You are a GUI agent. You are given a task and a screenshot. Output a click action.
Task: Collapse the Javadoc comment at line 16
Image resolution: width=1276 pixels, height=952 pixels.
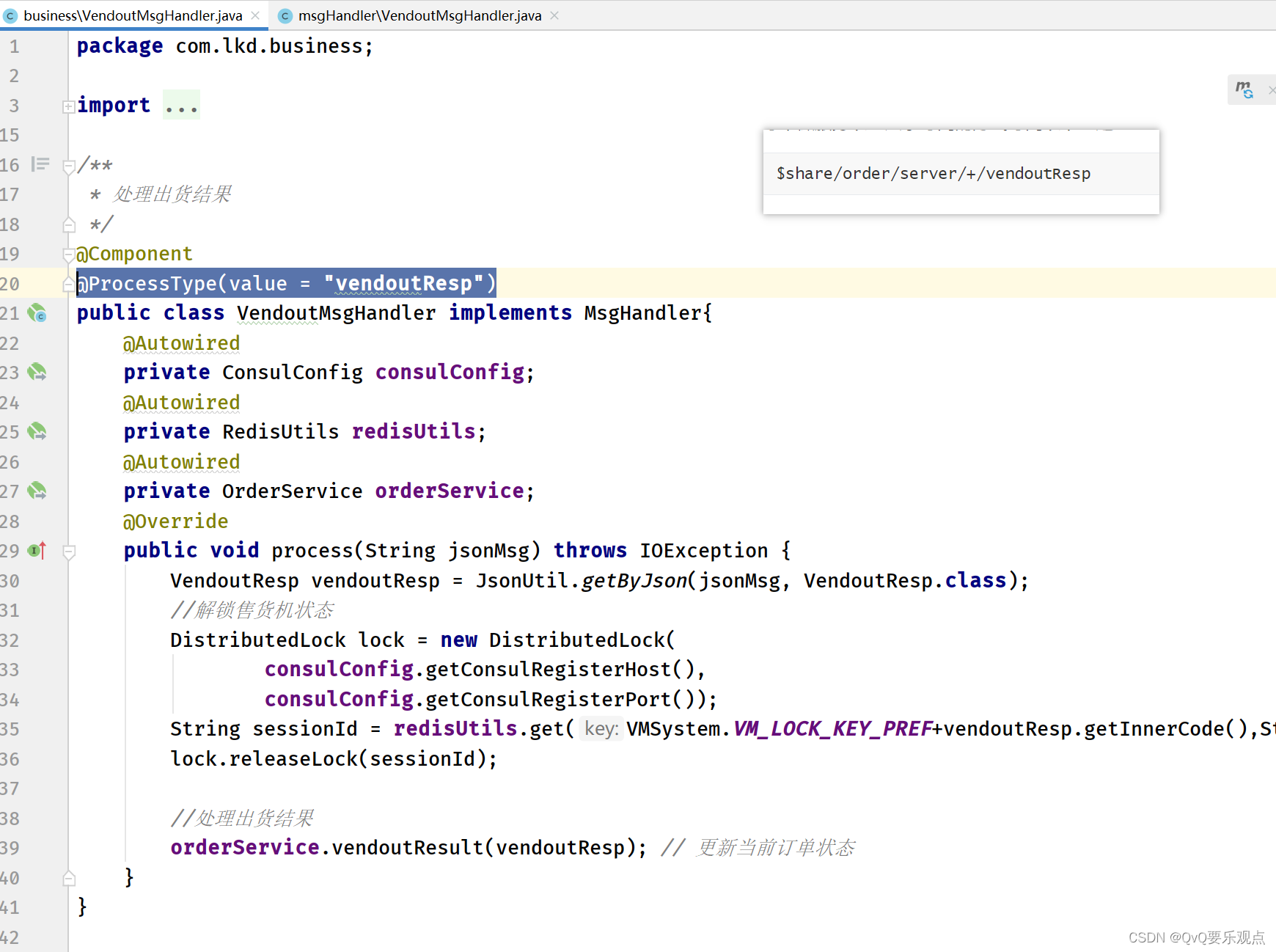click(x=69, y=166)
